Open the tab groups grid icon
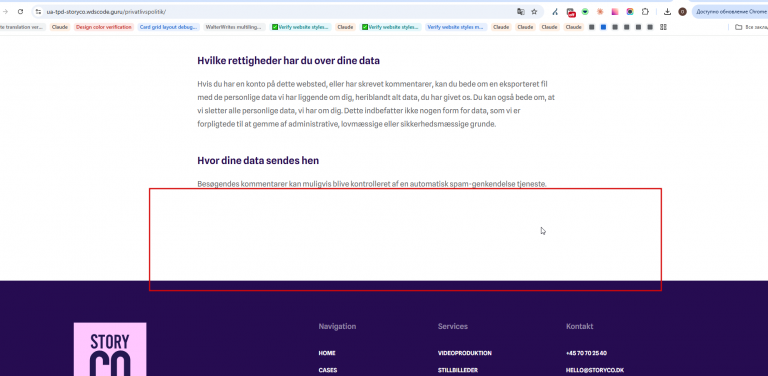This screenshot has width=768, height=376. pos(663,27)
